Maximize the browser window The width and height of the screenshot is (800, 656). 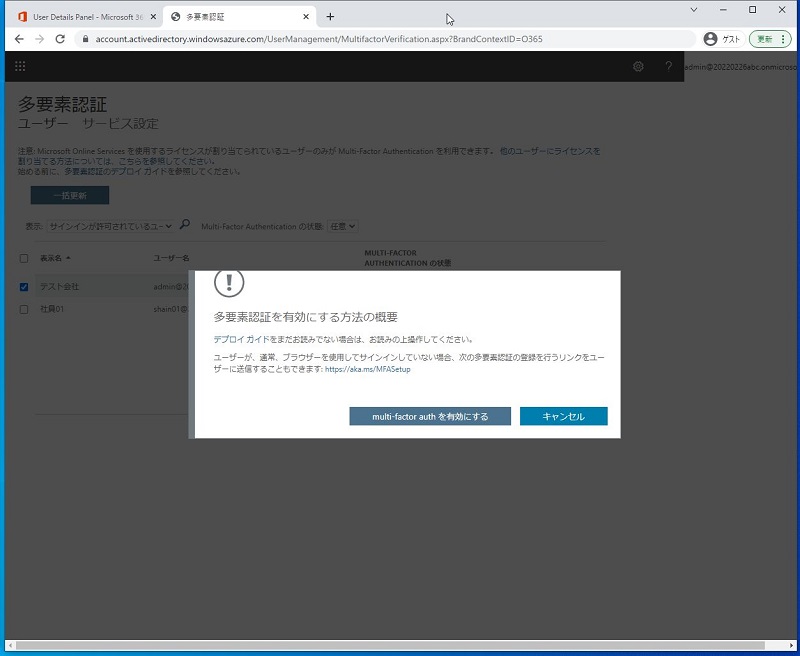click(x=753, y=10)
